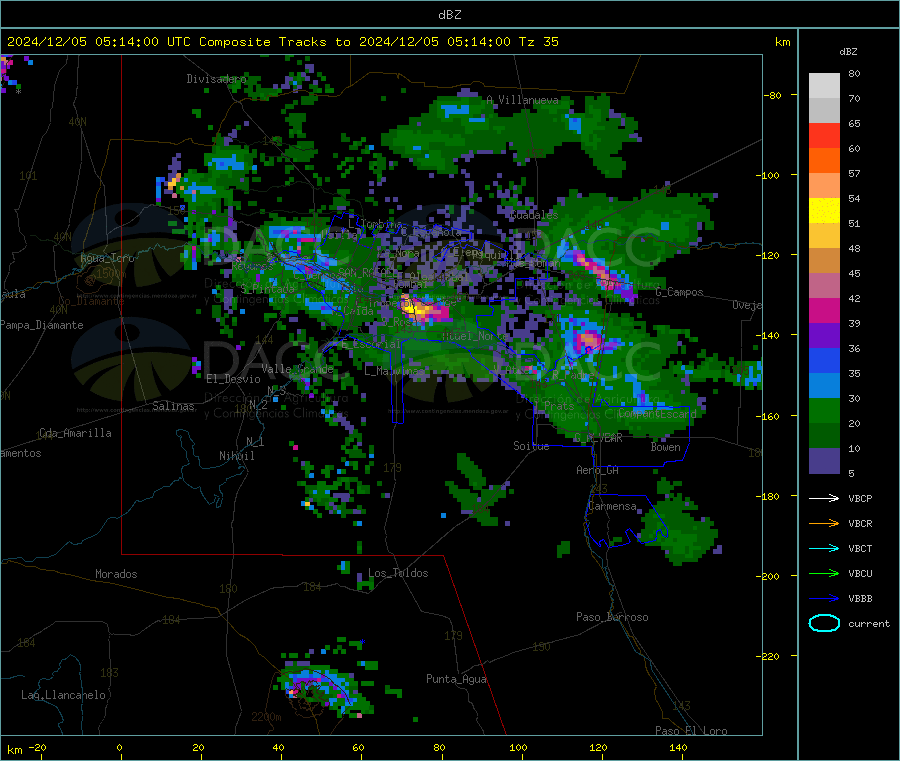Click the blue VBBB arrow legend icon
The height and width of the screenshot is (761, 900).
coord(824,598)
